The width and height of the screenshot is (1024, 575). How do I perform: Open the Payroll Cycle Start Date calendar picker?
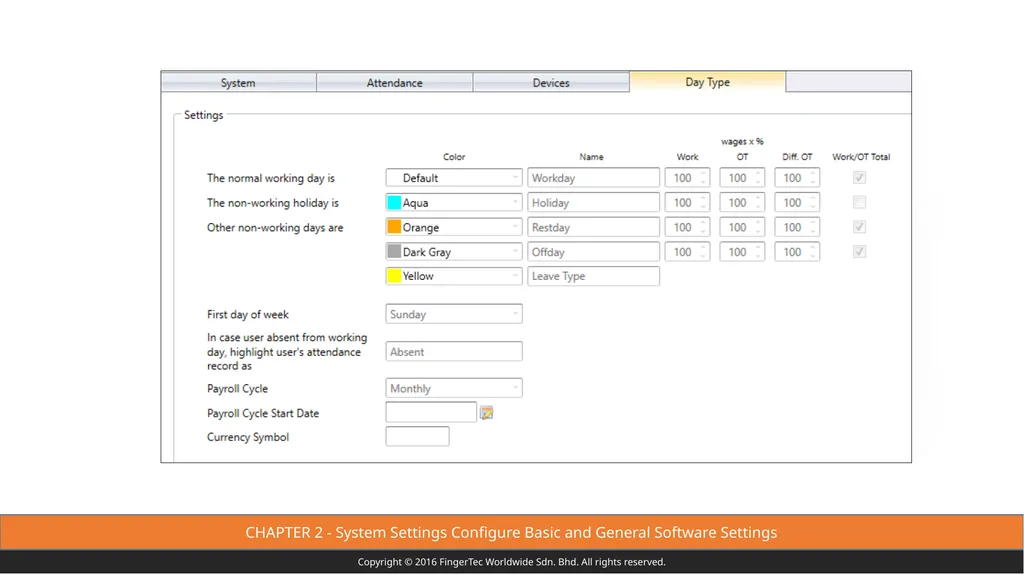click(x=487, y=413)
